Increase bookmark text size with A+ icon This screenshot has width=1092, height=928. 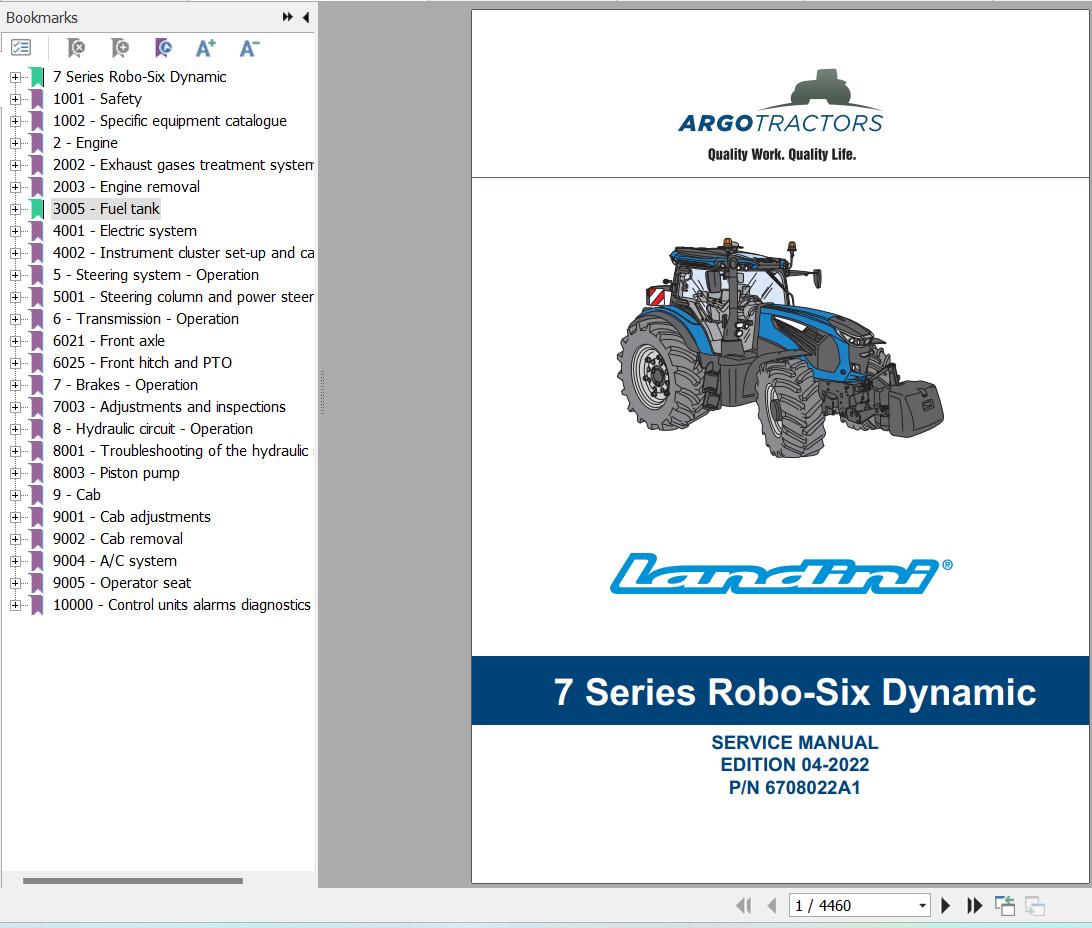205,47
